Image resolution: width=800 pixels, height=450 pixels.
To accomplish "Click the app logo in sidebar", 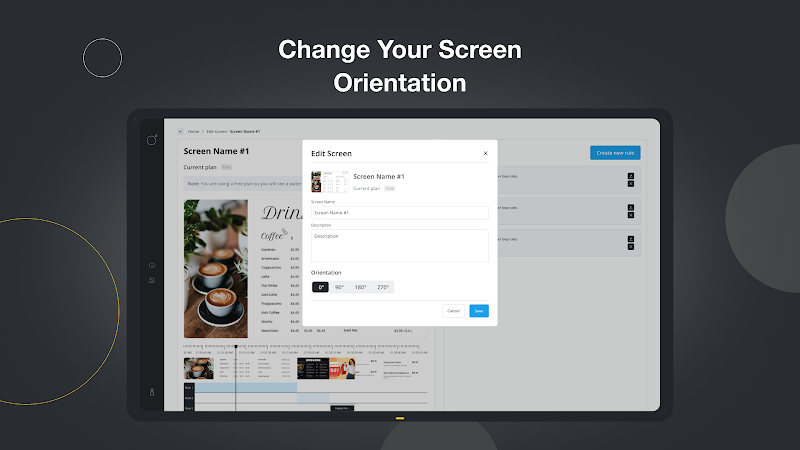I will (152, 141).
